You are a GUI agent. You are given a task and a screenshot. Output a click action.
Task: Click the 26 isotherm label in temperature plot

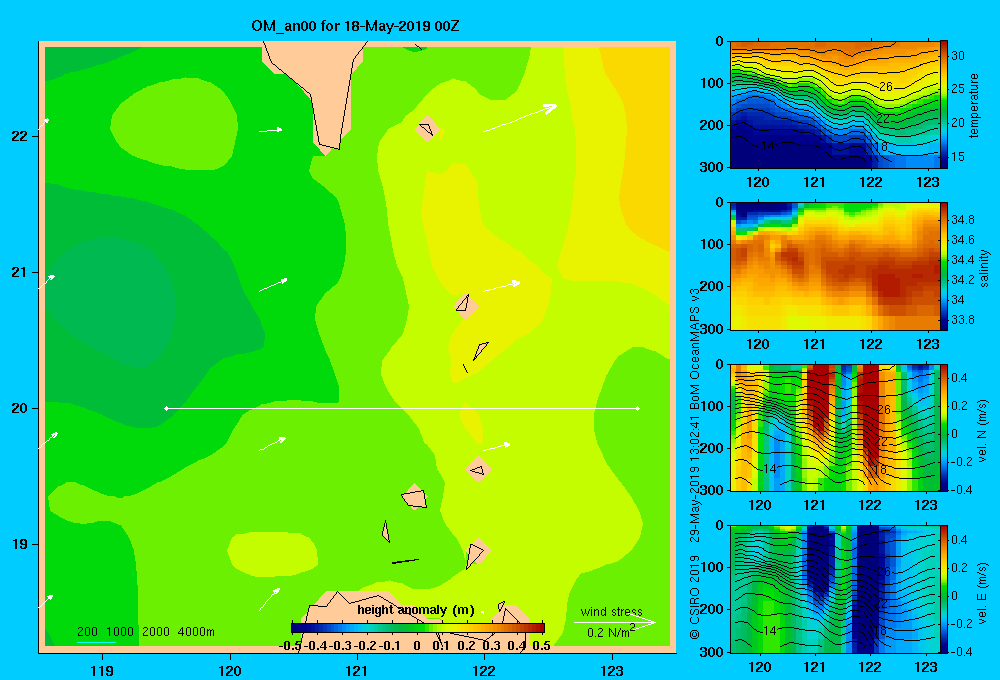pos(886,86)
